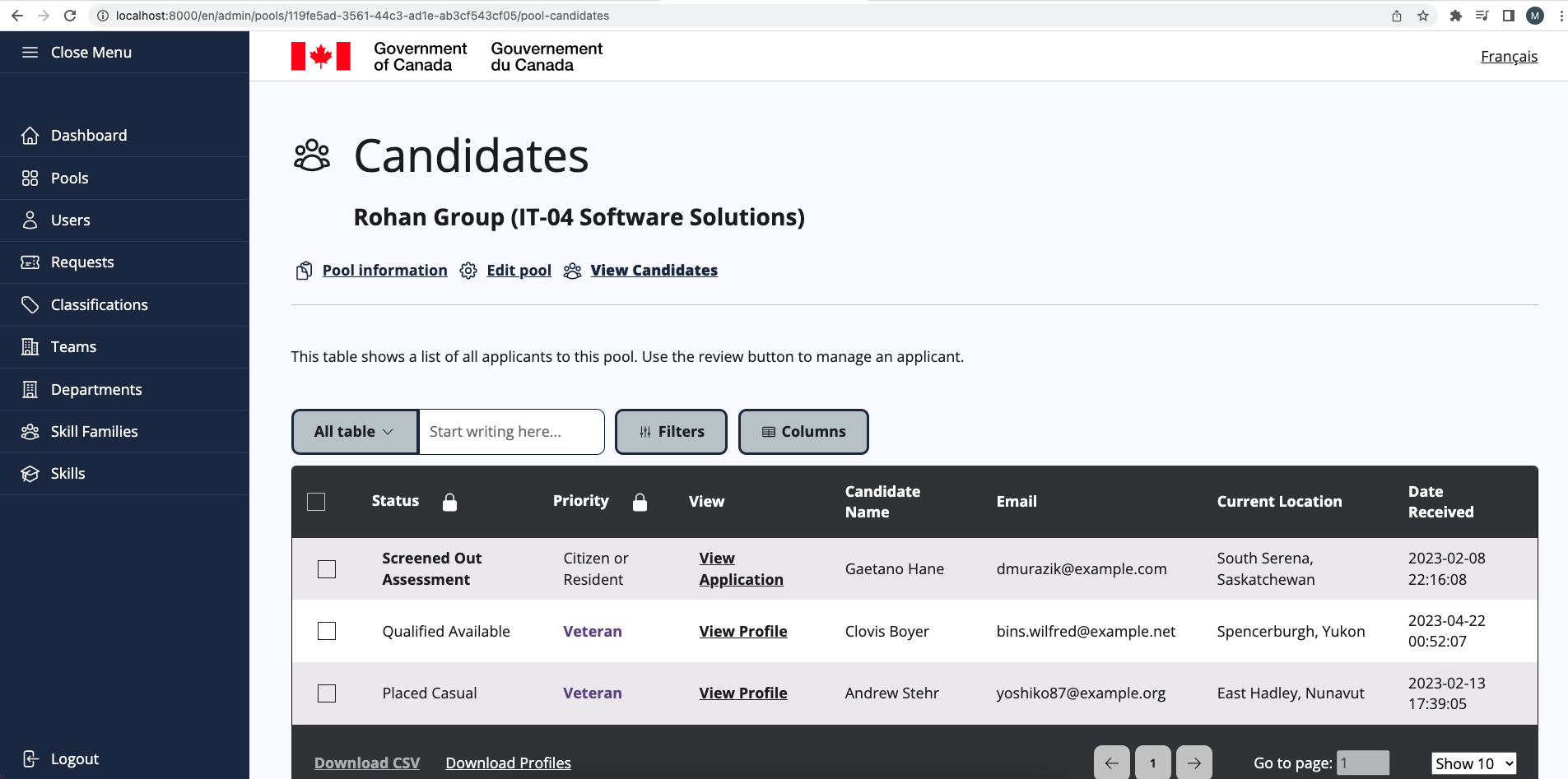Select the Users sidebar icon
This screenshot has width=1568, height=779.
click(x=30, y=220)
